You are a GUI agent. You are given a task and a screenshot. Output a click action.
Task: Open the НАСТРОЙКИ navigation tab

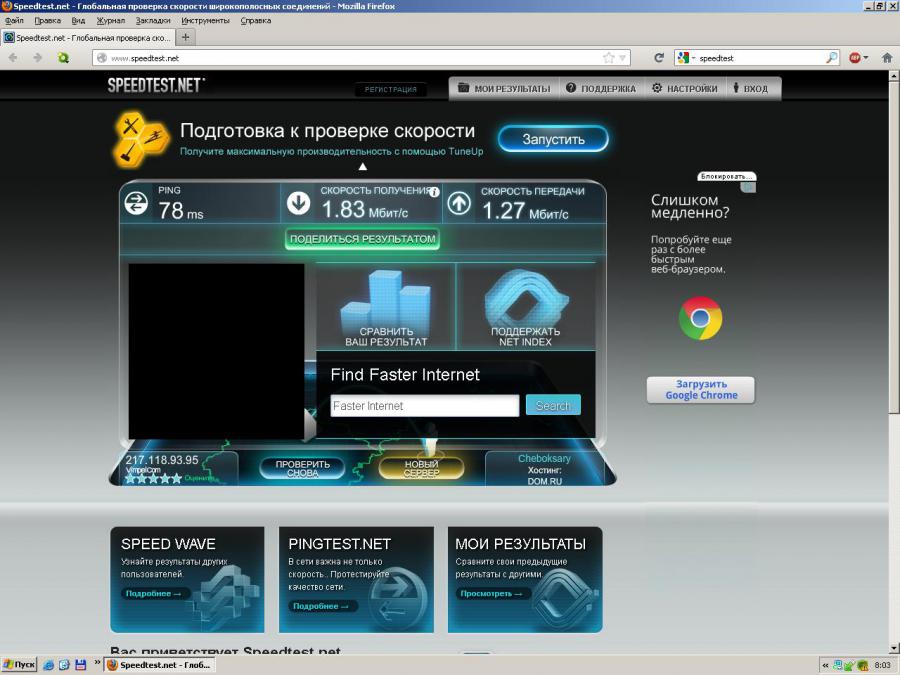(x=685, y=88)
